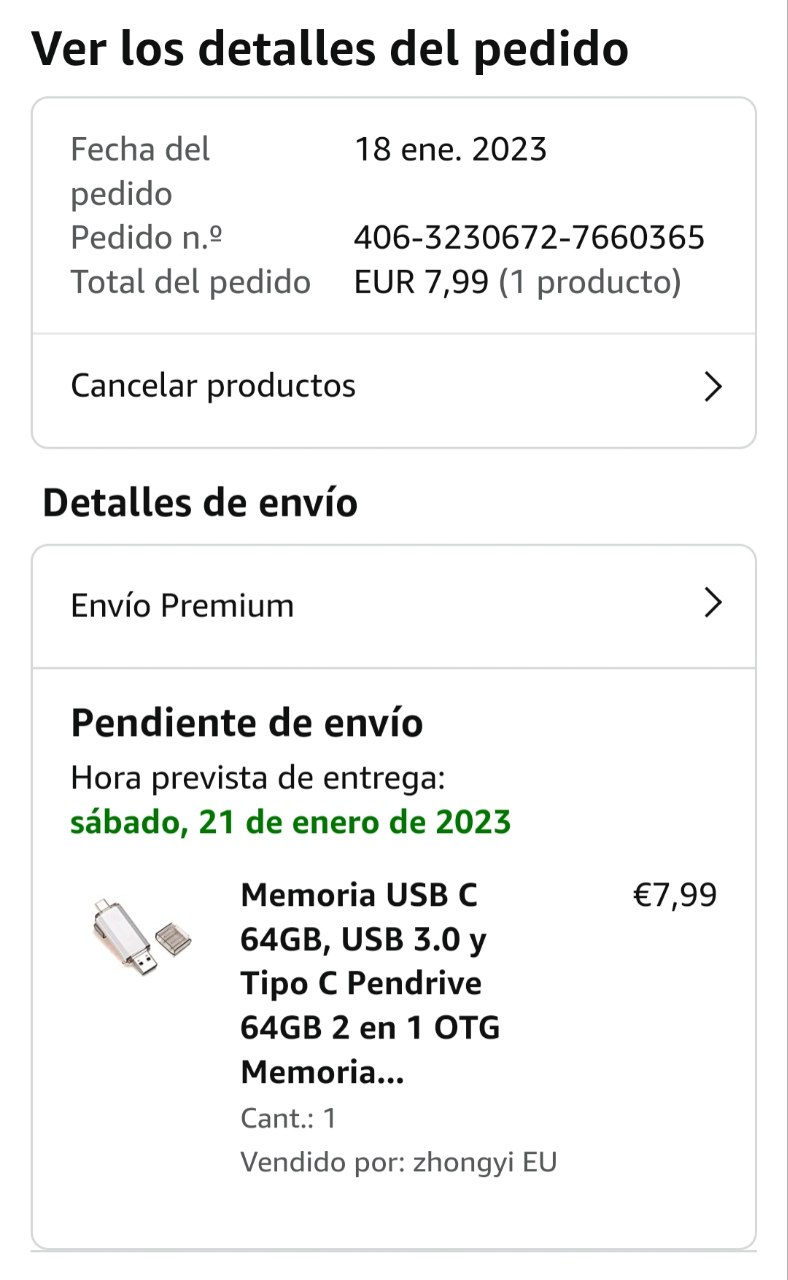
Task: Click the Ver los detalles del pedido heading
Action: 330,48
